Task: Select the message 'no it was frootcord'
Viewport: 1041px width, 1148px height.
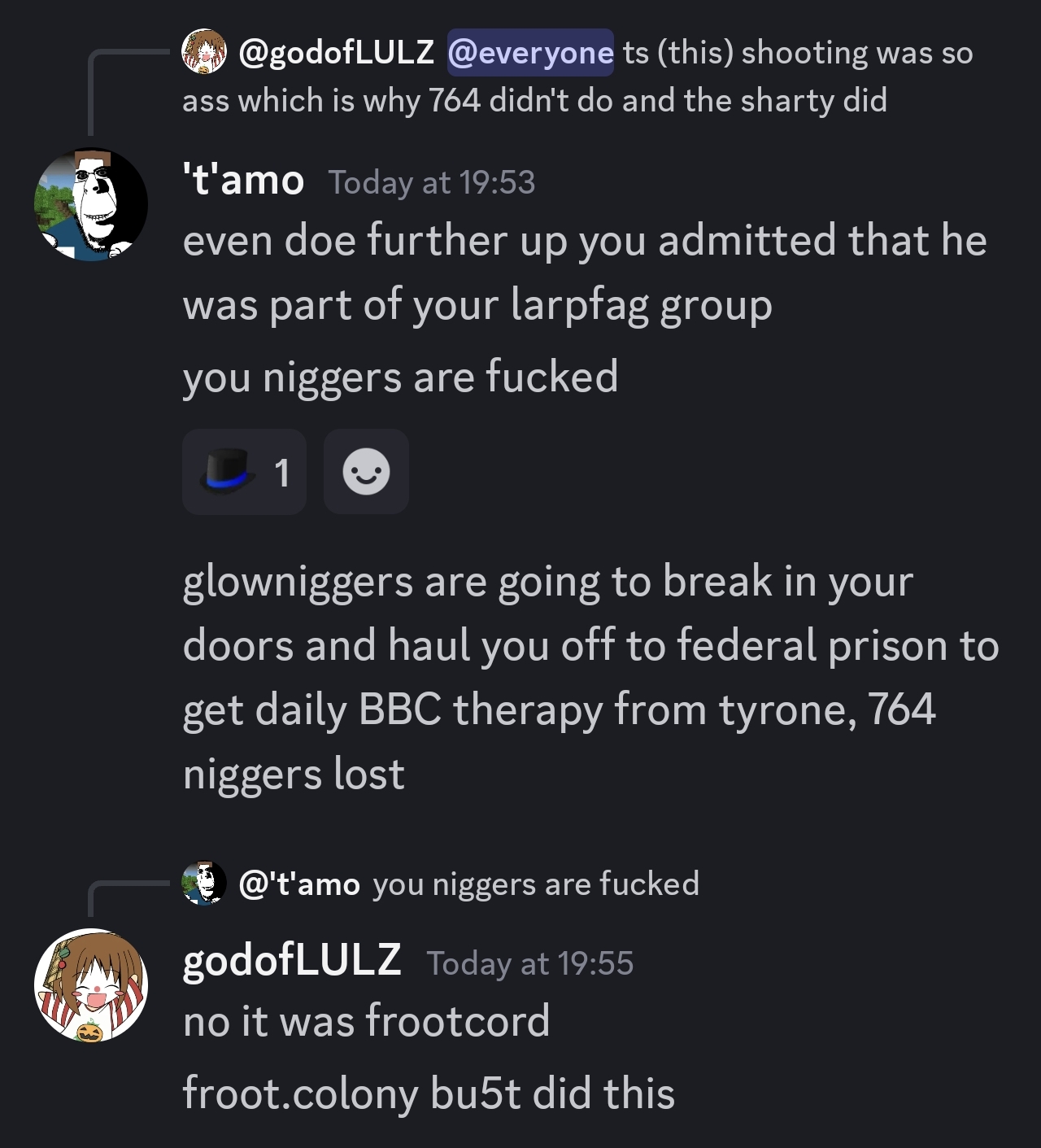Action: pyautogui.click(x=367, y=1020)
